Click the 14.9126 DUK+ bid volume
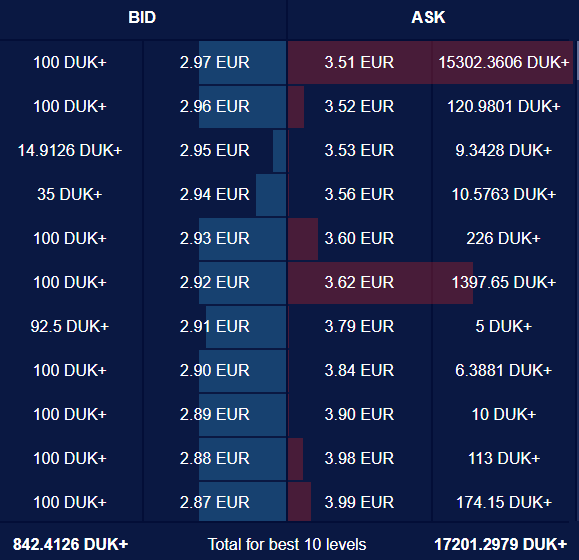The height and width of the screenshot is (560, 579). coord(70,150)
